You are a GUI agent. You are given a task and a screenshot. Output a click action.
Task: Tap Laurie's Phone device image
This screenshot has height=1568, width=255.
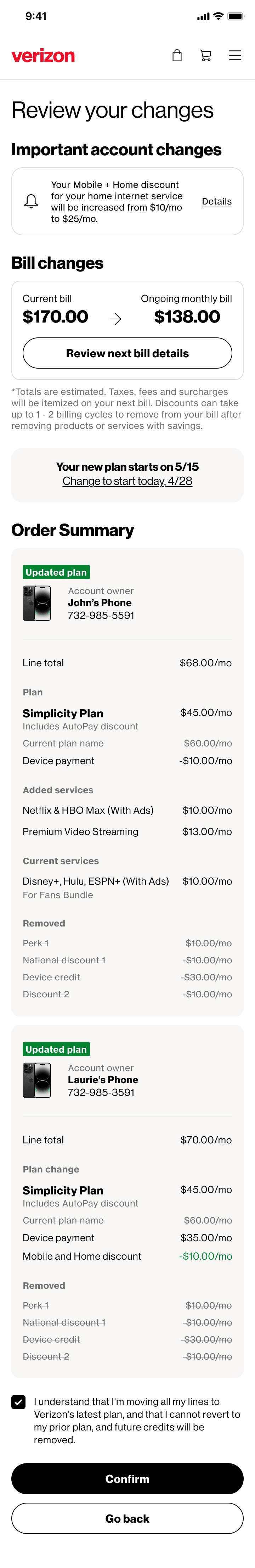point(37,1080)
